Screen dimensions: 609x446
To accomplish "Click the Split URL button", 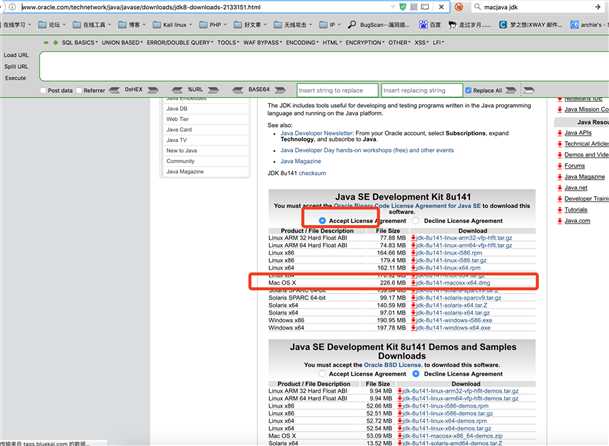I will (x=16, y=66).
